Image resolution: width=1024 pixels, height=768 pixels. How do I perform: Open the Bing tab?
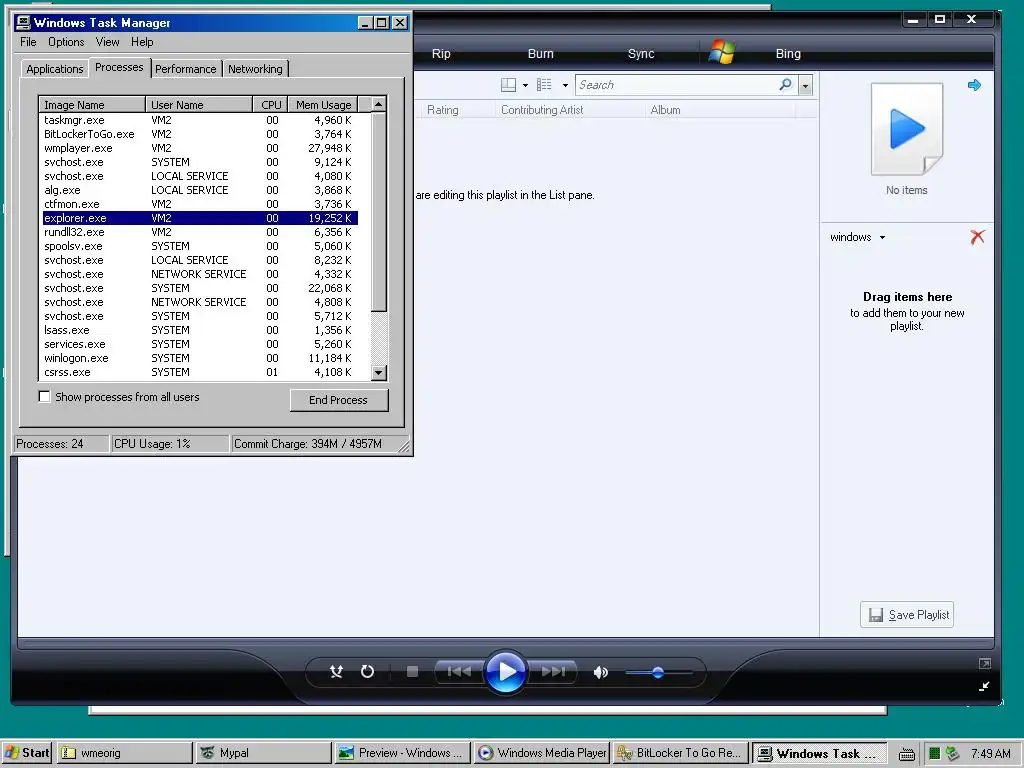(788, 54)
